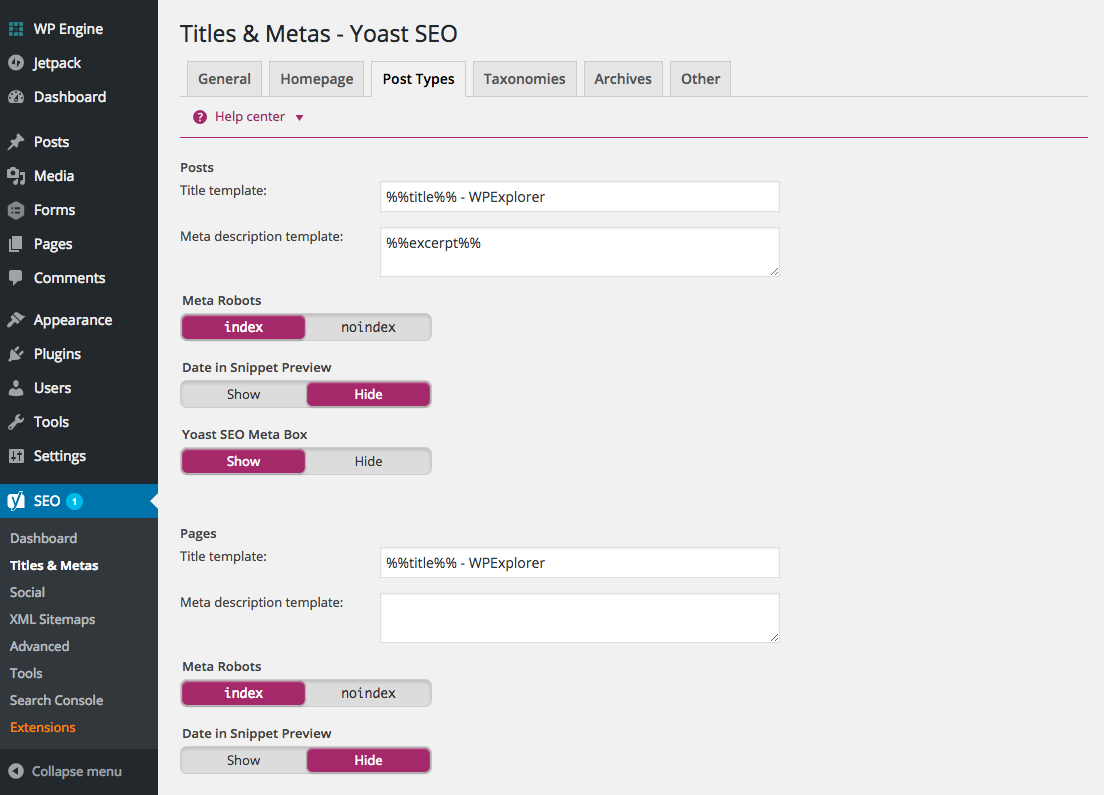Select the WP Engine sidebar icon
1104x795 pixels.
16,28
